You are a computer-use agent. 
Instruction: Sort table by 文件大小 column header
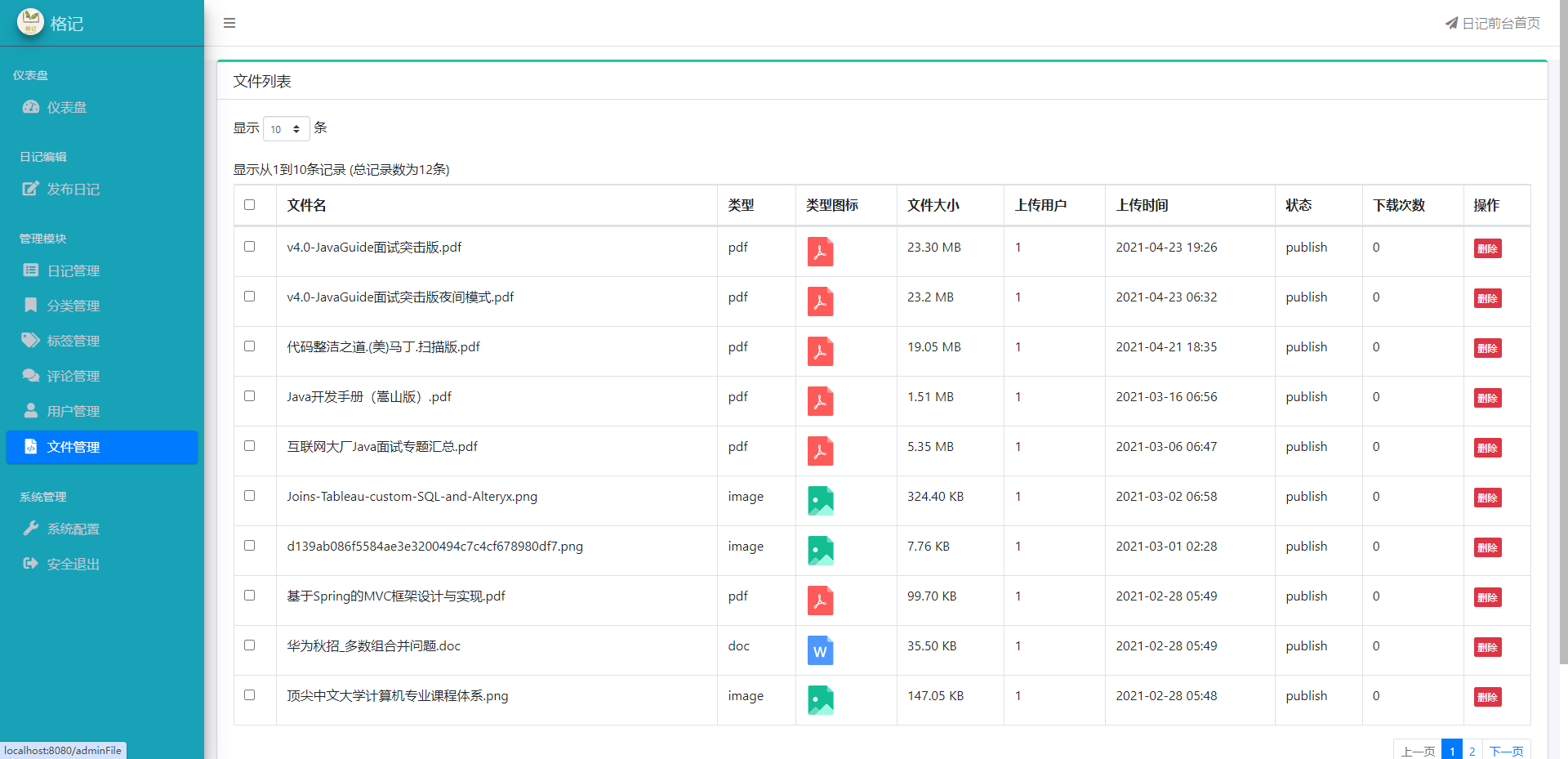[933, 206]
